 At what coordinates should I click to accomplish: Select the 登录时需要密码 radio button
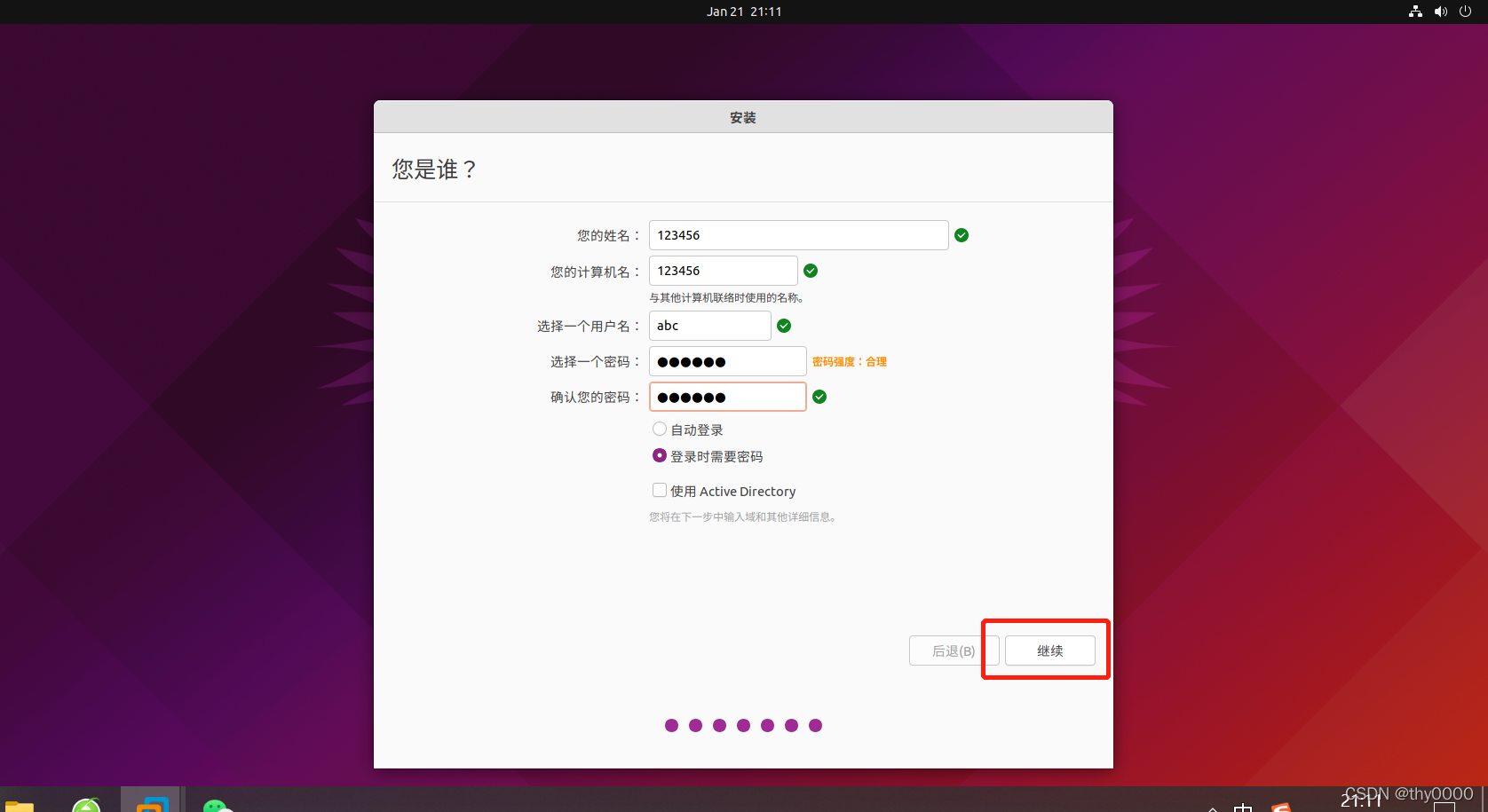pos(659,455)
